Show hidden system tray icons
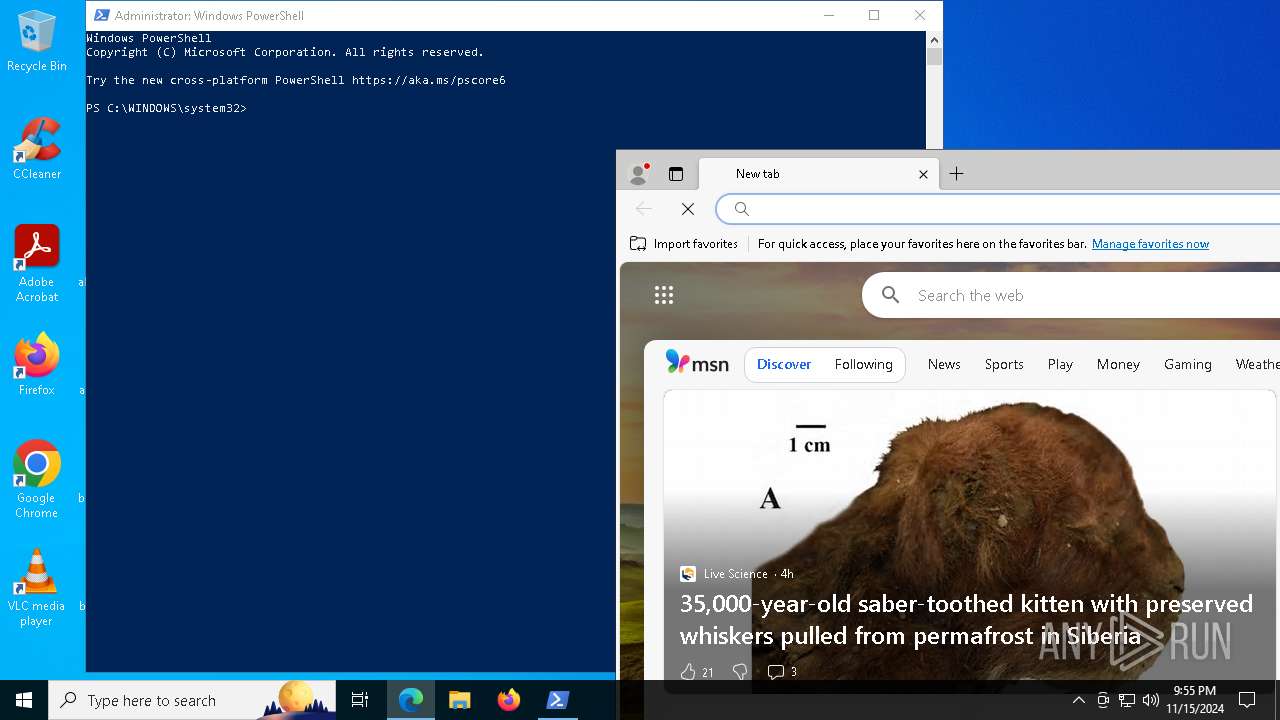 [x=1078, y=700]
